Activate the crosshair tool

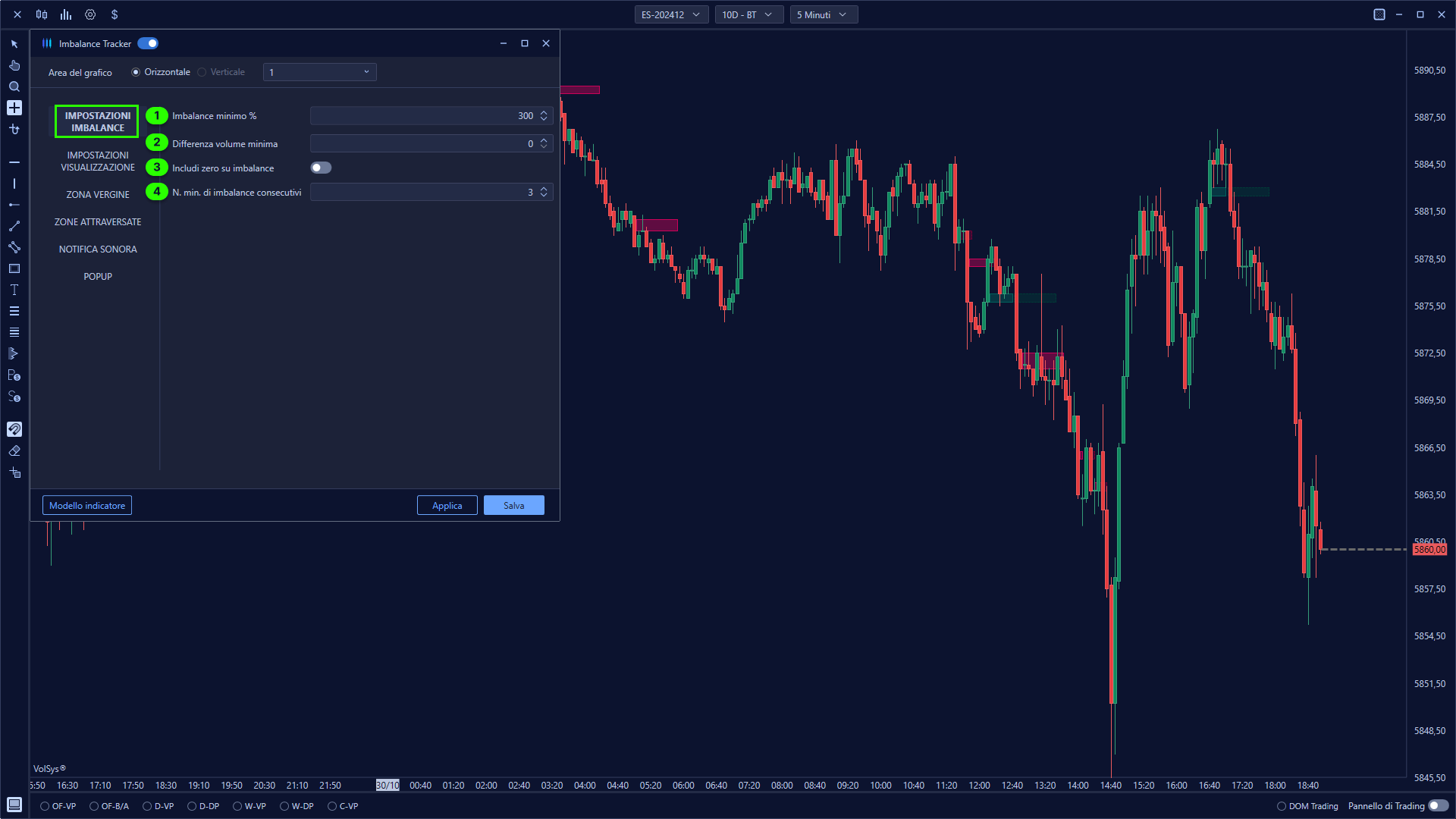click(14, 108)
